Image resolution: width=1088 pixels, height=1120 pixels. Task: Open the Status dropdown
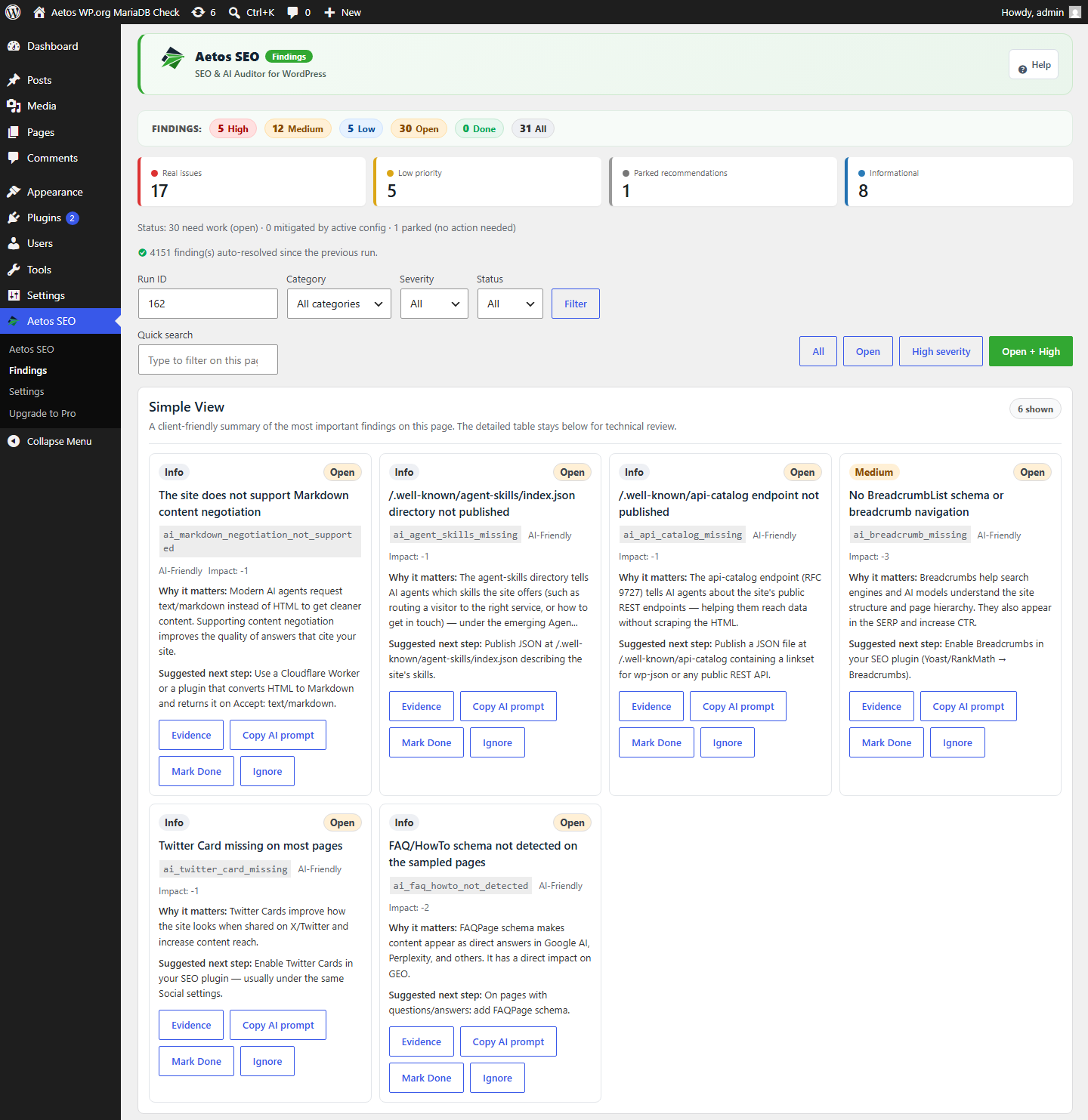pyautogui.click(x=510, y=304)
